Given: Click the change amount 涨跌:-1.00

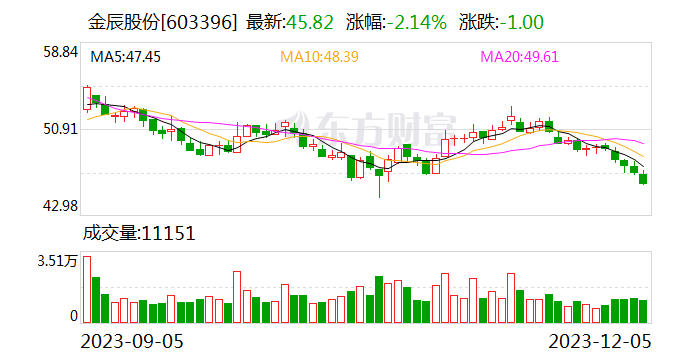Looking at the screenshot, I should point(502,22).
